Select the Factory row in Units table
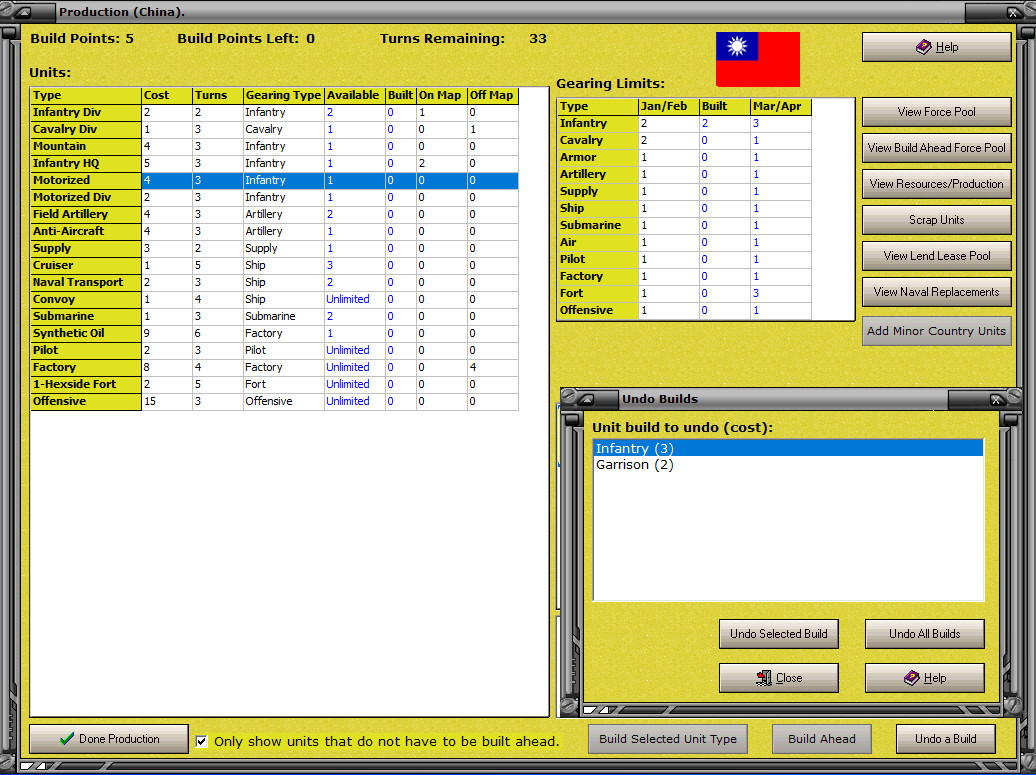This screenshot has height=775, width=1036. pyautogui.click(x=274, y=367)
